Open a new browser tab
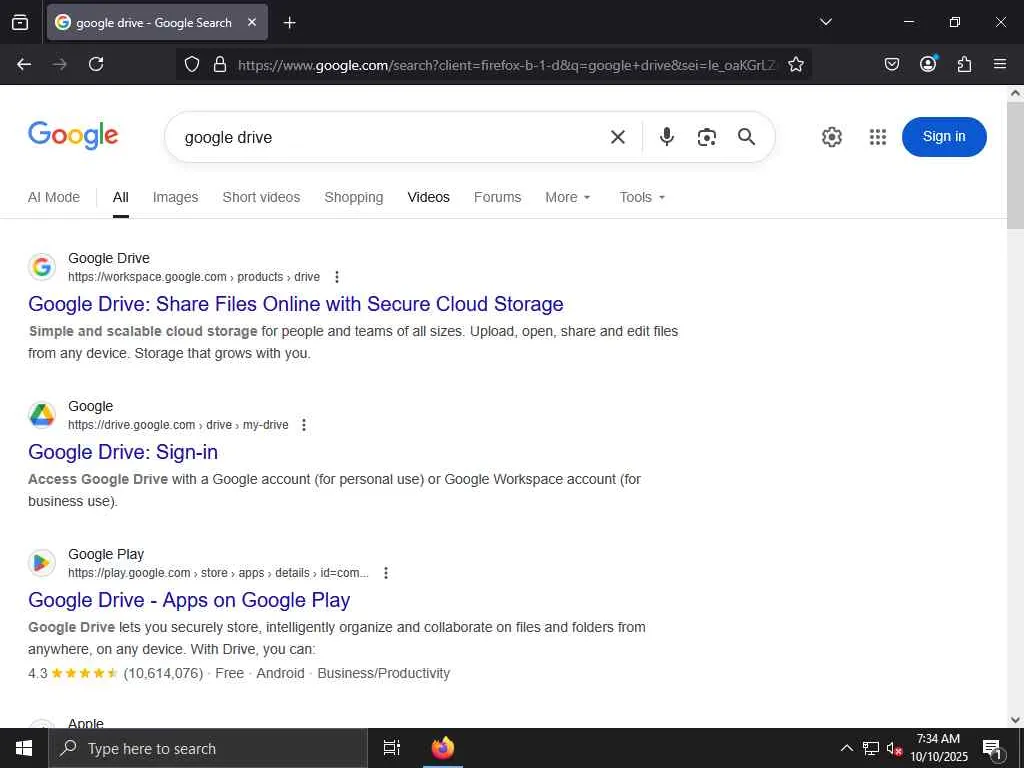1024x768 pixels. click(x=289, y=23)
